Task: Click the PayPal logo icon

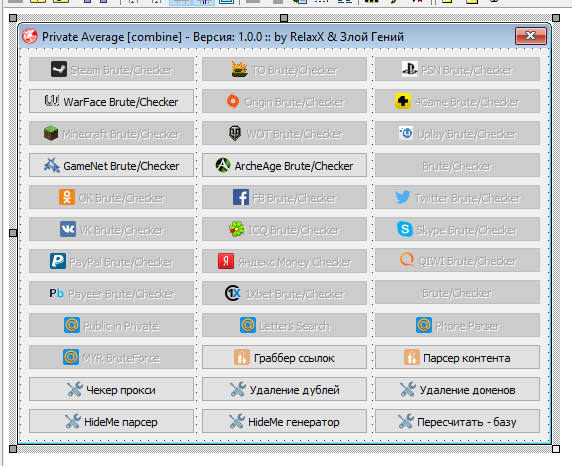Action: click(x=58, y=261)
